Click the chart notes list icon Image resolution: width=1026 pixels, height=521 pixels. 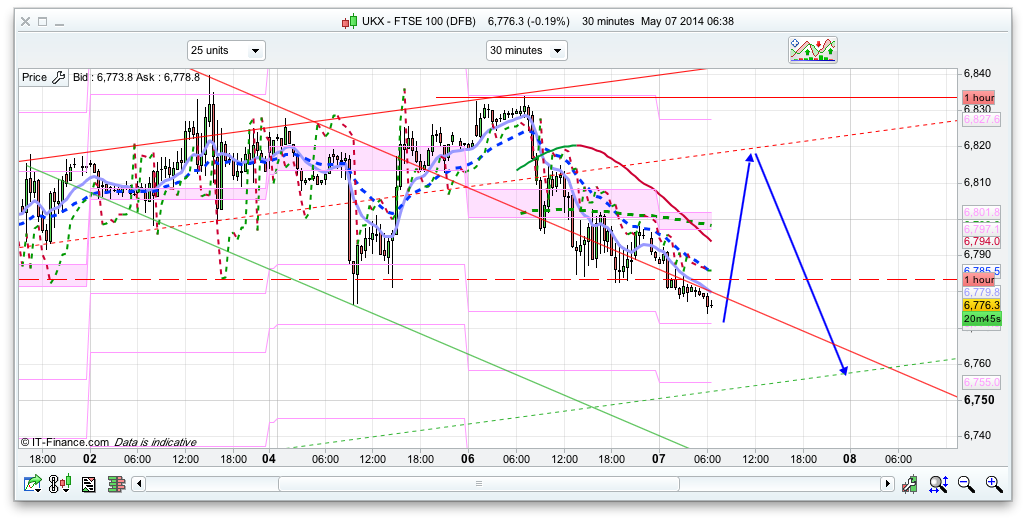coord(89,484)
